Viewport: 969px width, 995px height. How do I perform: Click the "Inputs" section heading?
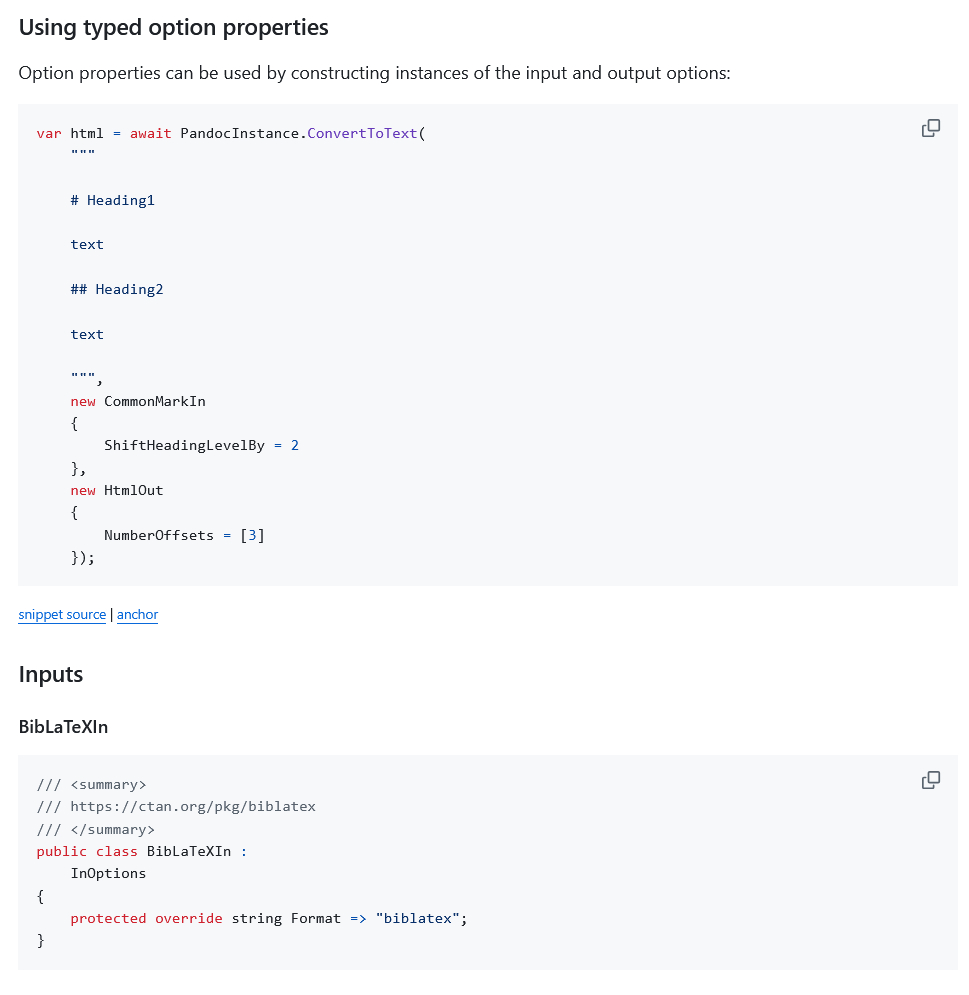[x=51, y=675]
